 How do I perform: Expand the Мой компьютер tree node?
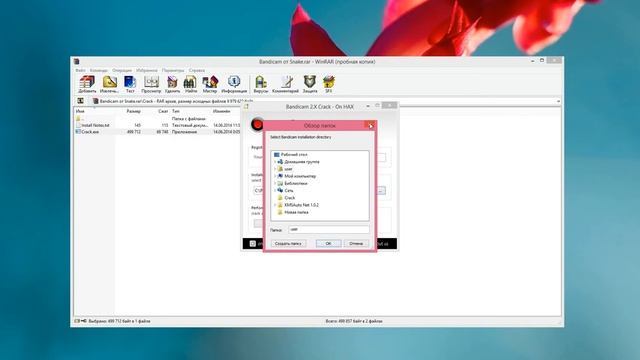tap(275, 176)
